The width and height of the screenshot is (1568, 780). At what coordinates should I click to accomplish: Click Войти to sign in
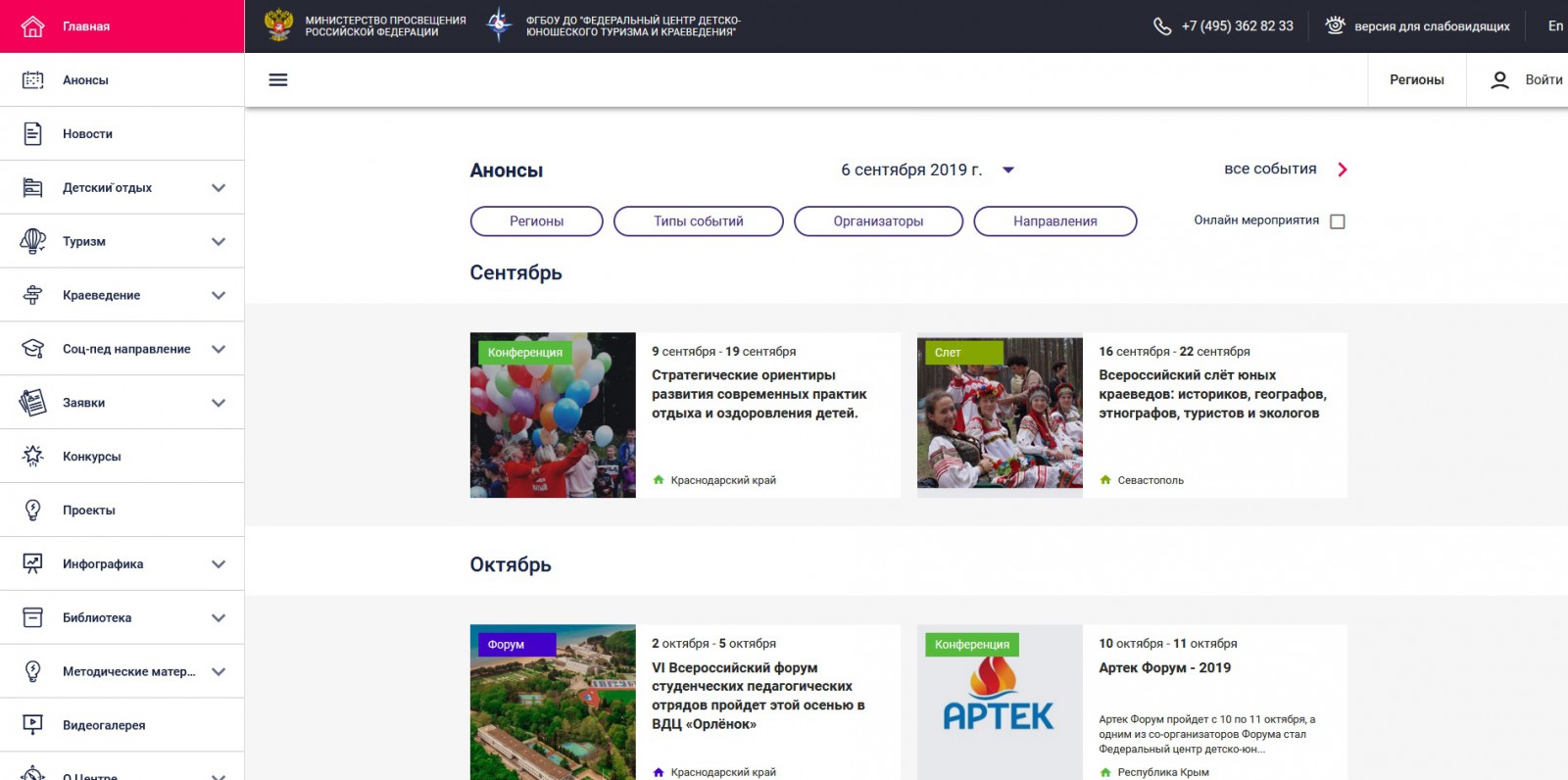(x=1543, y=80)
